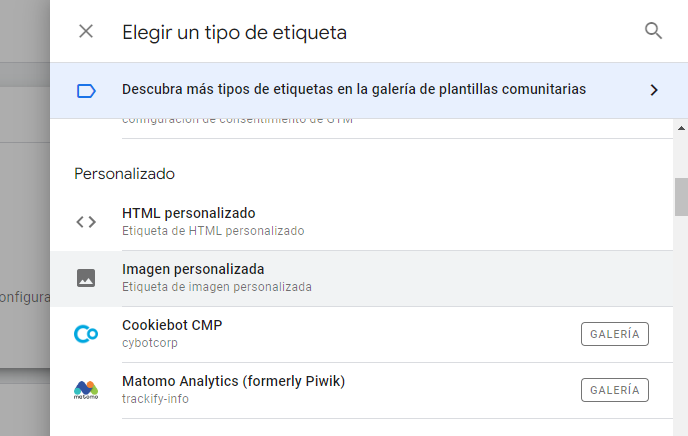The image size is (688, 436).
Task: Select the Cookiebot CMP template
Action: (x=362, y=335)
